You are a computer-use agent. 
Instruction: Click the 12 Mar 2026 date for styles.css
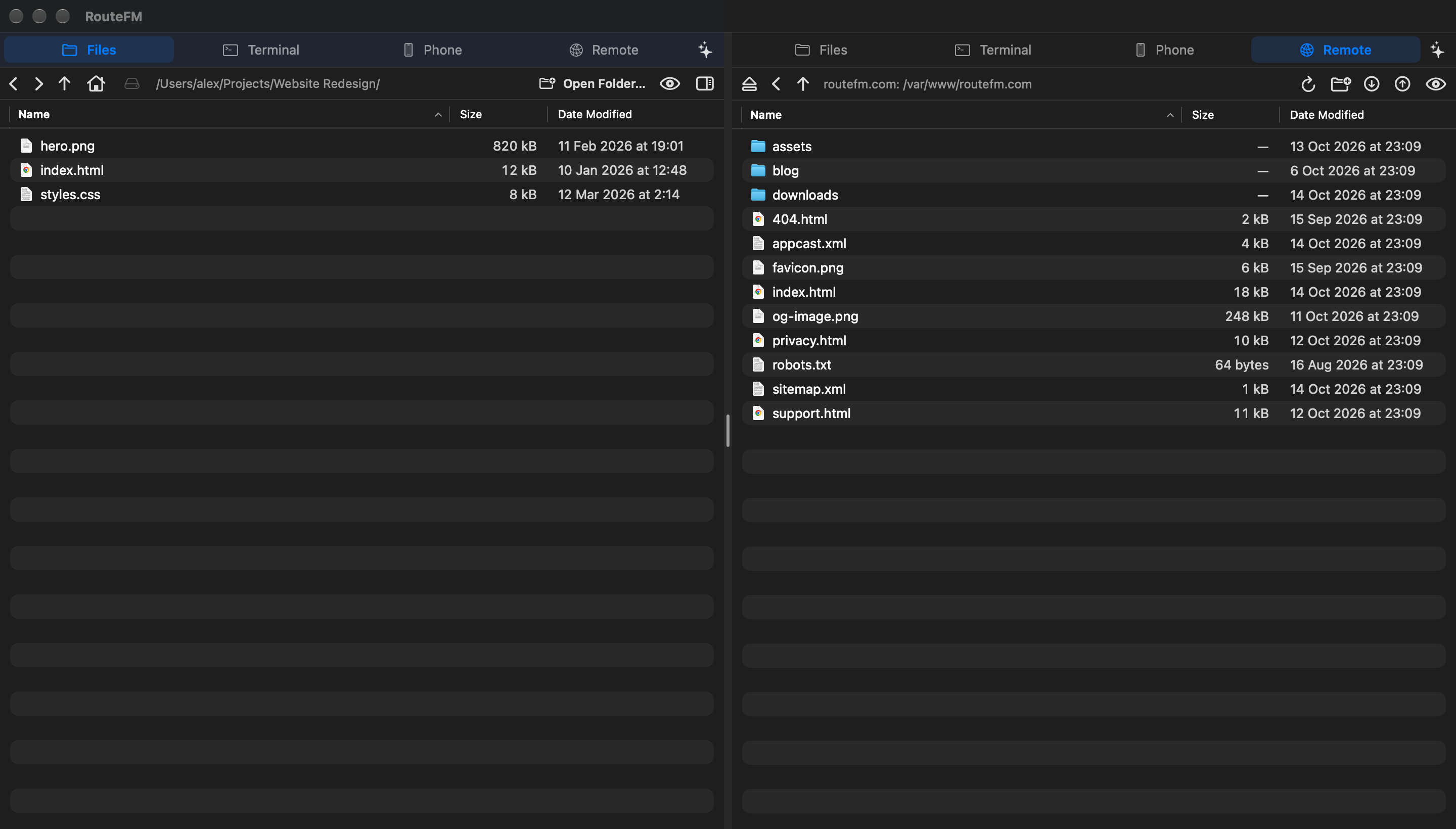click(x=618, y=195)
